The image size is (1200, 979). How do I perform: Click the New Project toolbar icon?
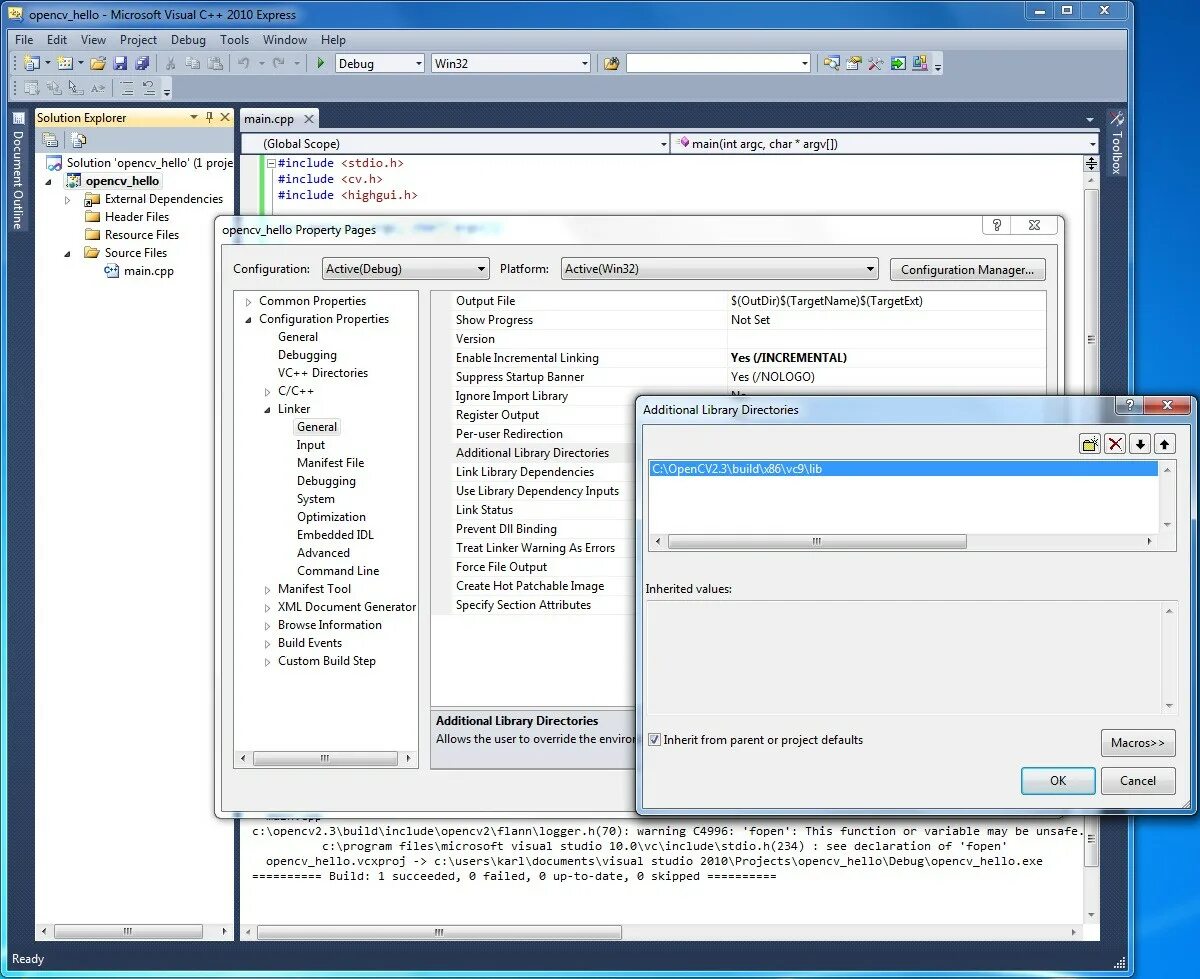coord(31,63)
